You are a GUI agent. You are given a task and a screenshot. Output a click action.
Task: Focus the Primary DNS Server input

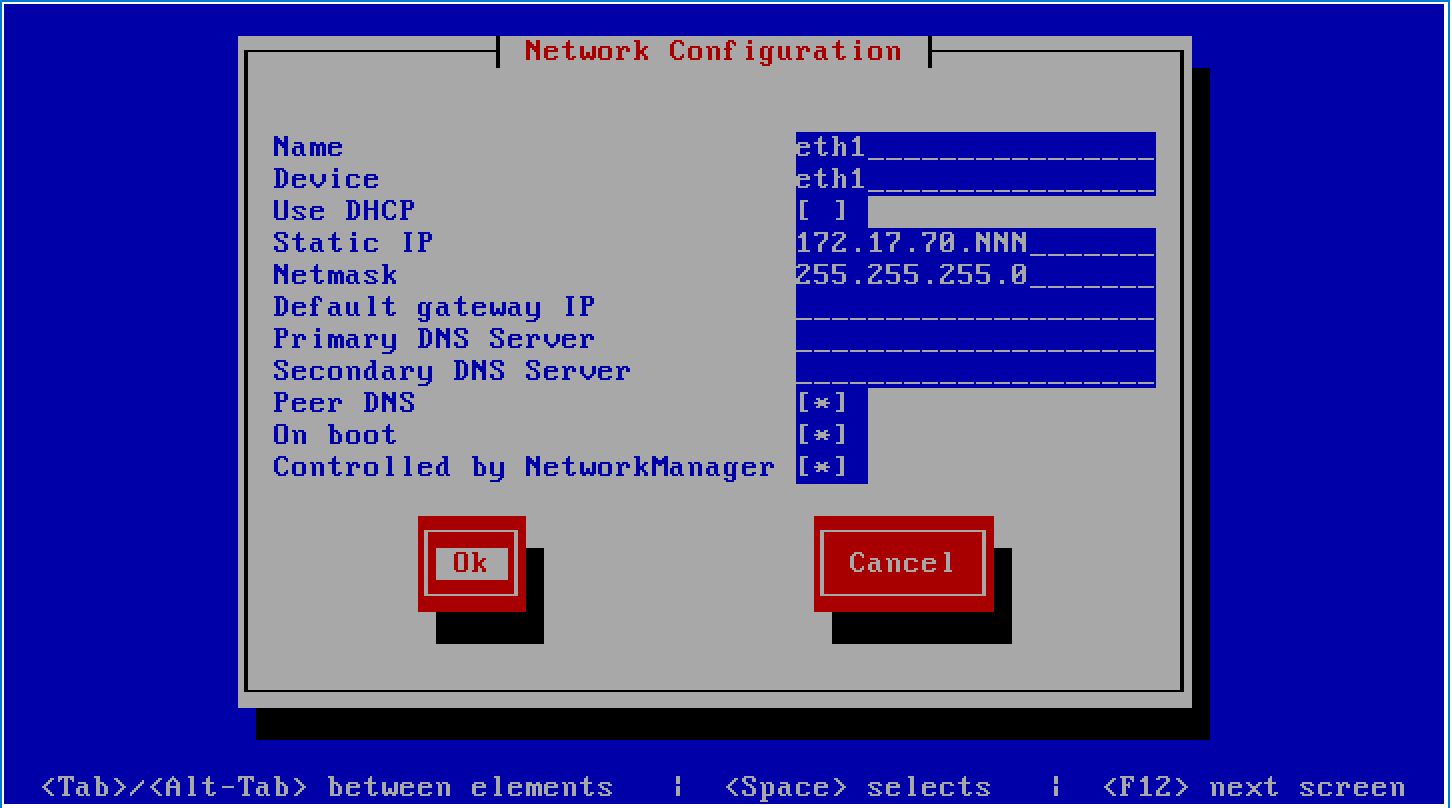[x=976, y=339]
